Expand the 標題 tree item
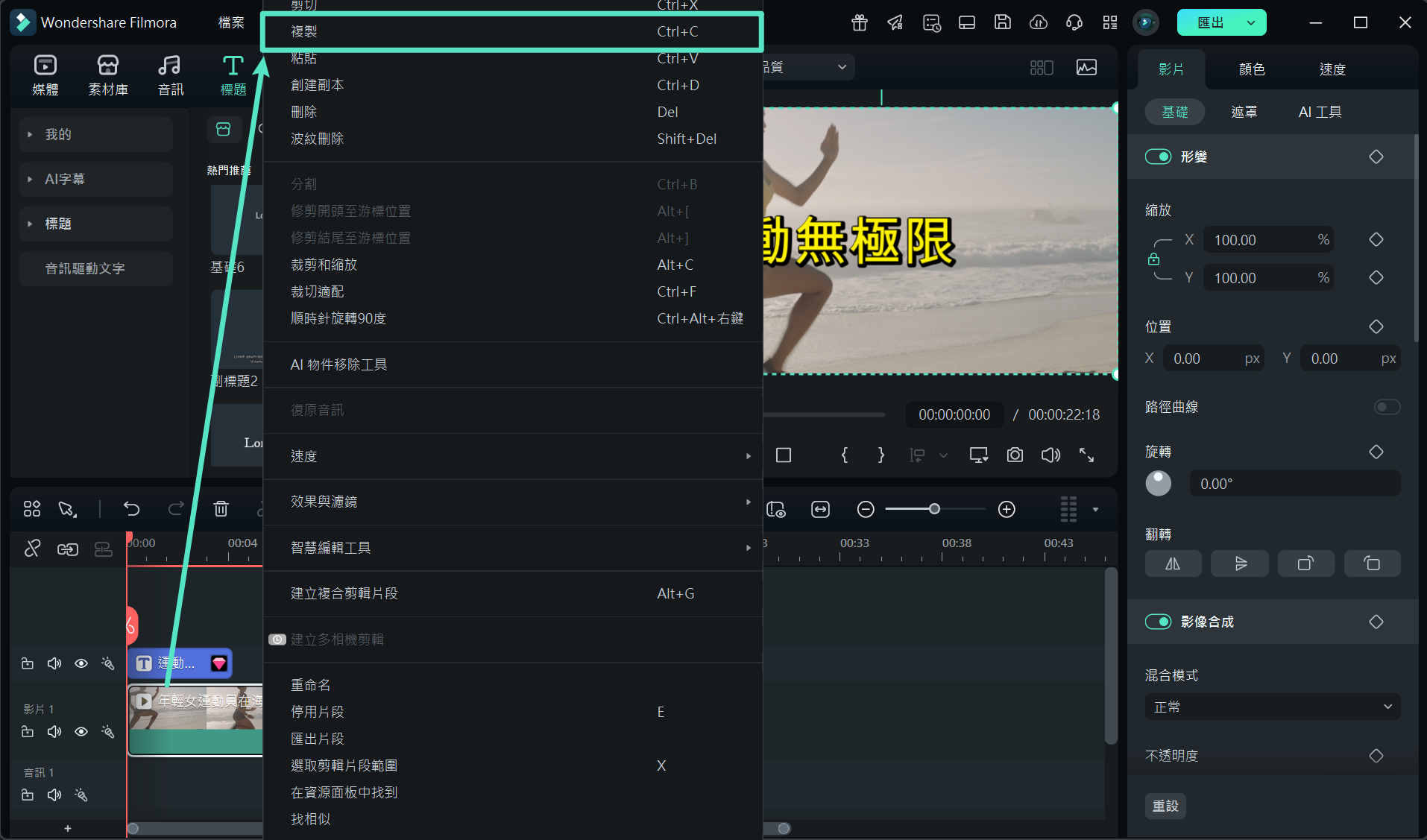1427x840 pixels. (x=30, y=224)
